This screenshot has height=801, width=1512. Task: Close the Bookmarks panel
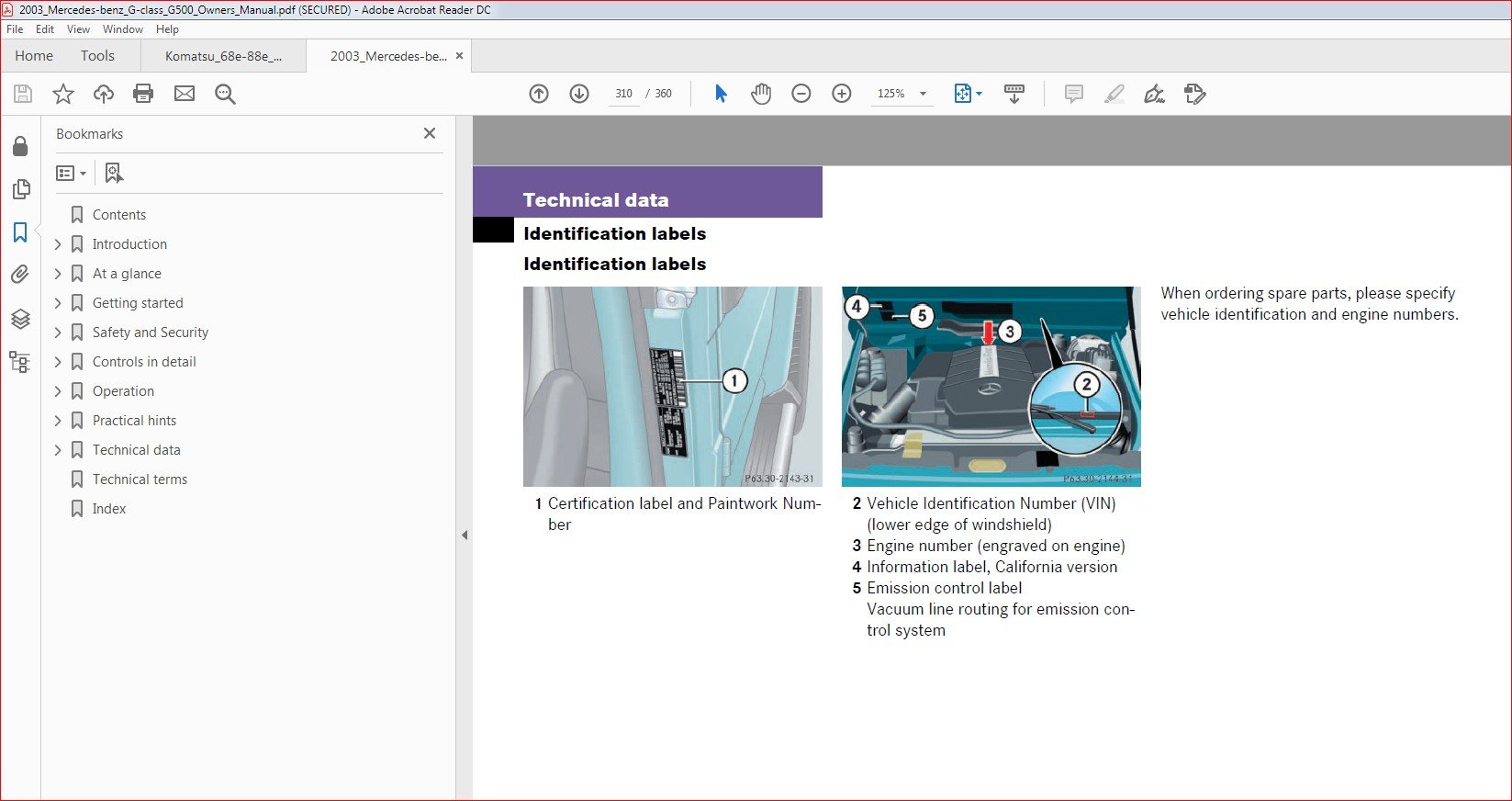click(430, 133)
